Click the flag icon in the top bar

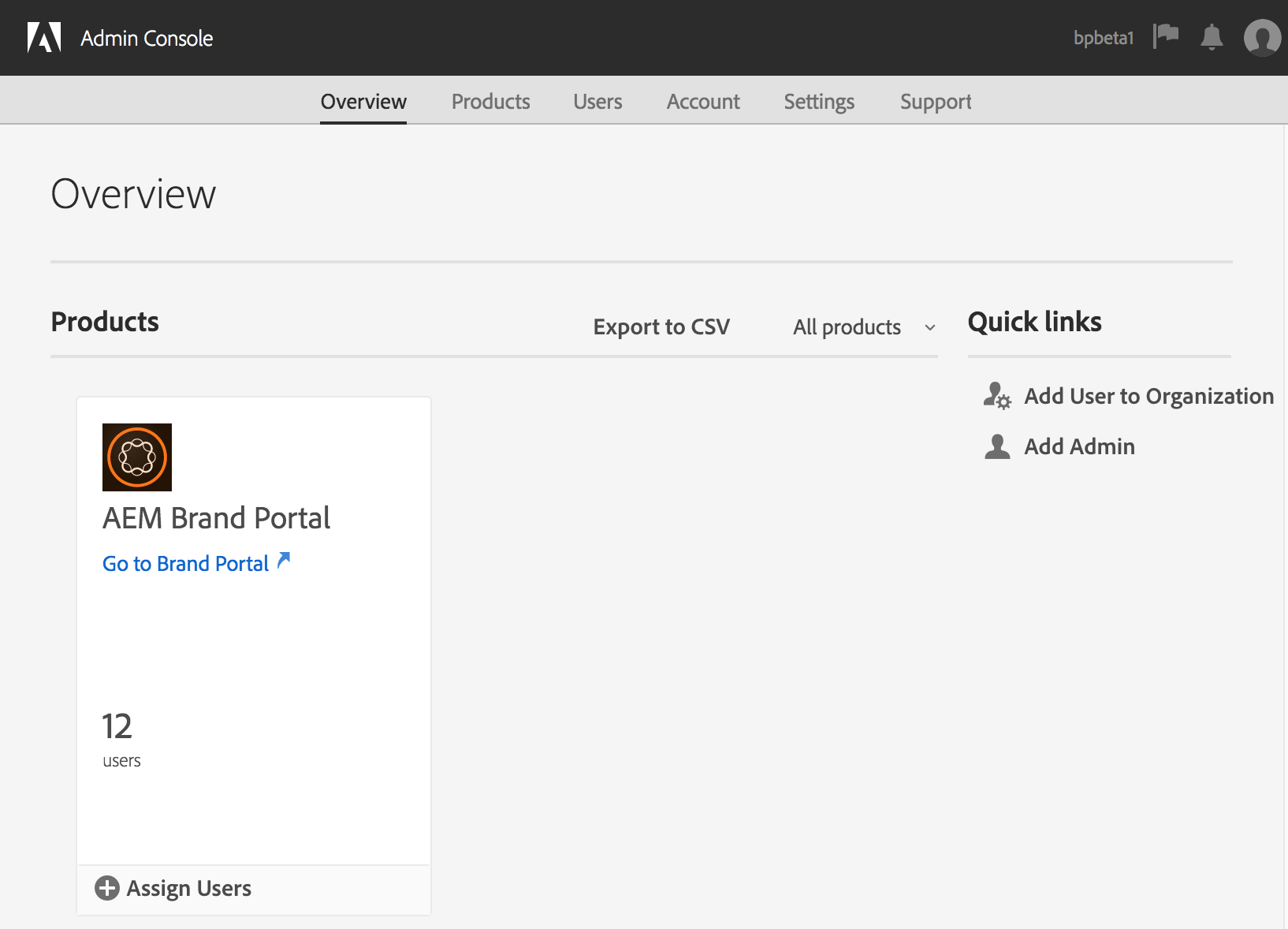(x=1166, y=35)
